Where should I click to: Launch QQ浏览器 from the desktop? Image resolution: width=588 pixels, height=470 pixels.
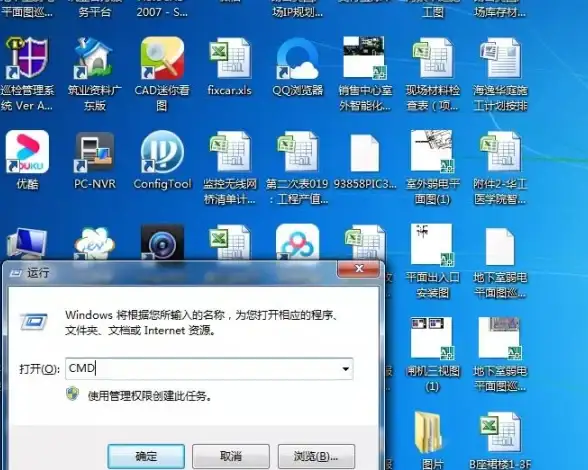point(297,58)
